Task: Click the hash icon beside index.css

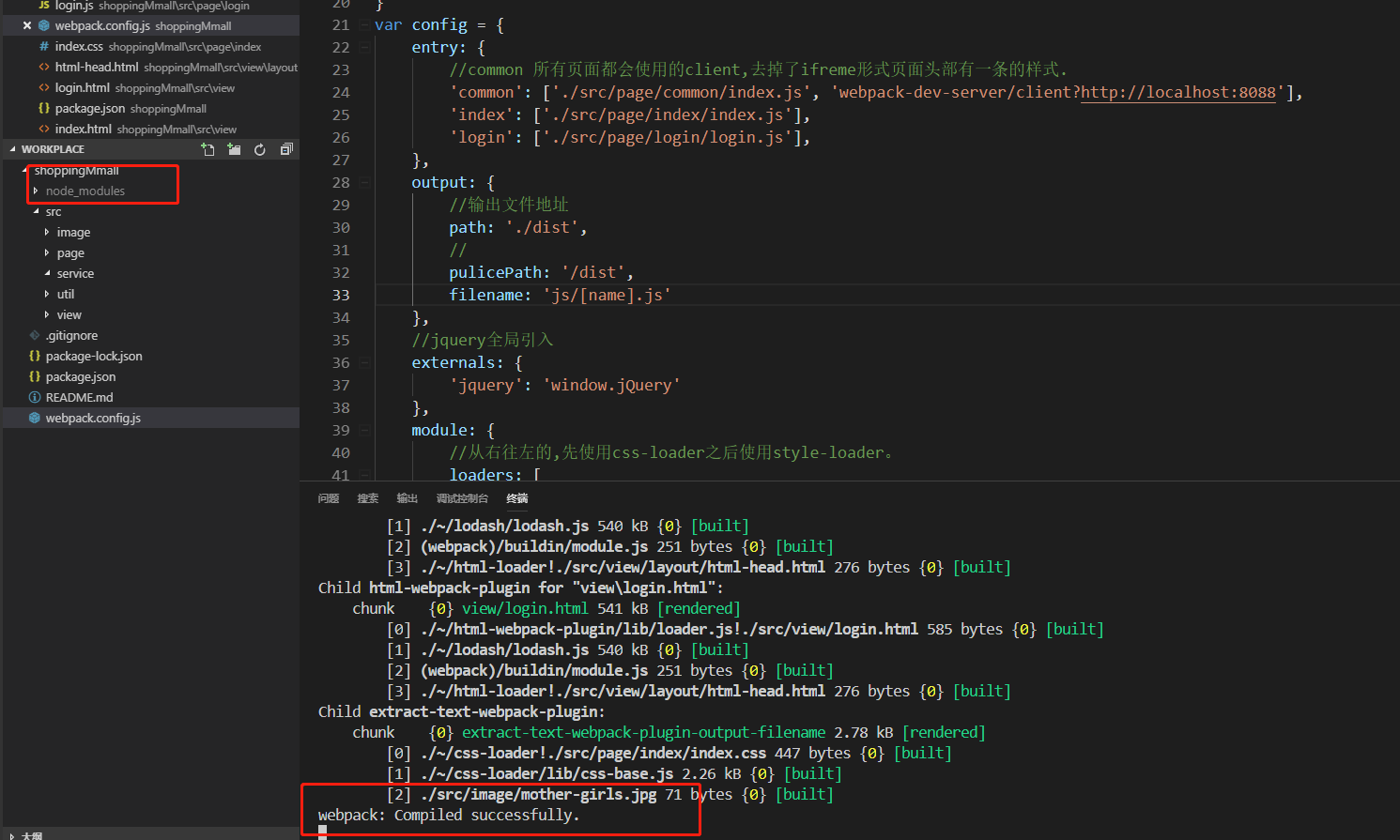Action: tap(44, 46)
